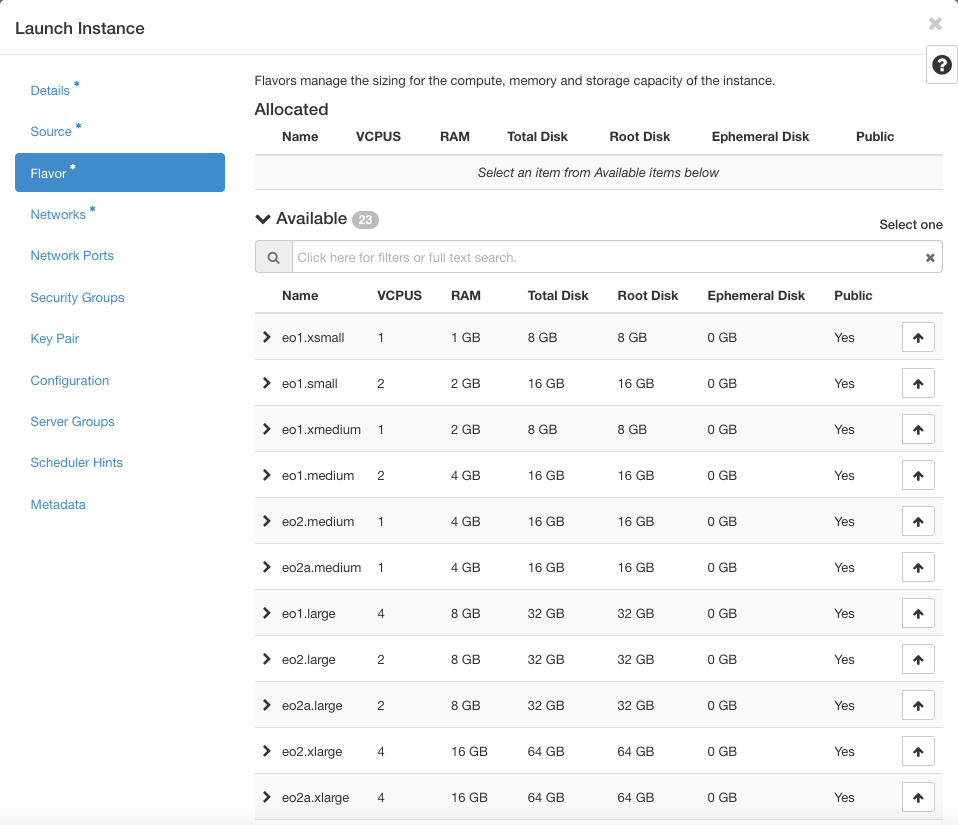958x825 pixels.
Task: Choose eo1.large flavor using up arrow
Action: [917, 614]
